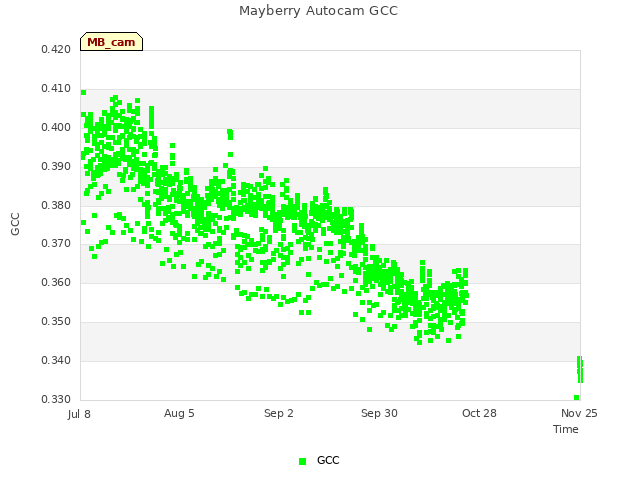Click the 0.330 y-axis value
Screen dimensions: 640x480
pyautogui.click(x=56, y=399)
